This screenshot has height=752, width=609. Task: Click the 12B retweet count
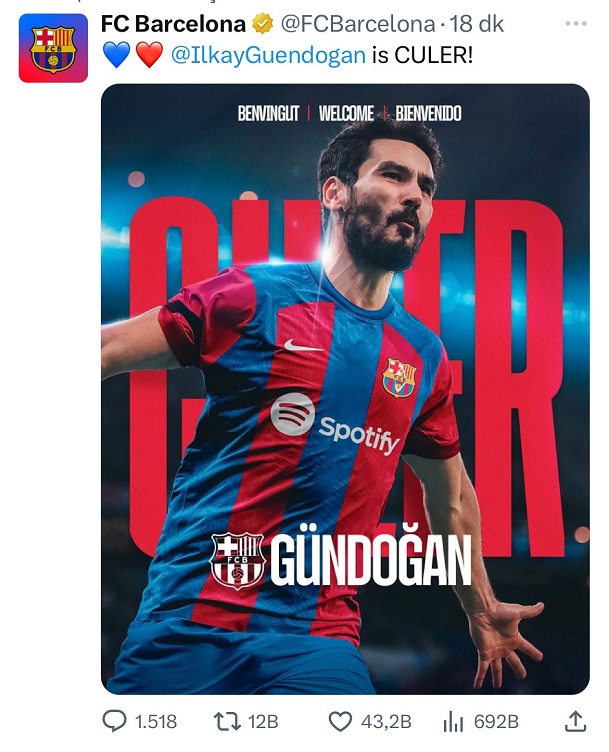click(263, 722)
